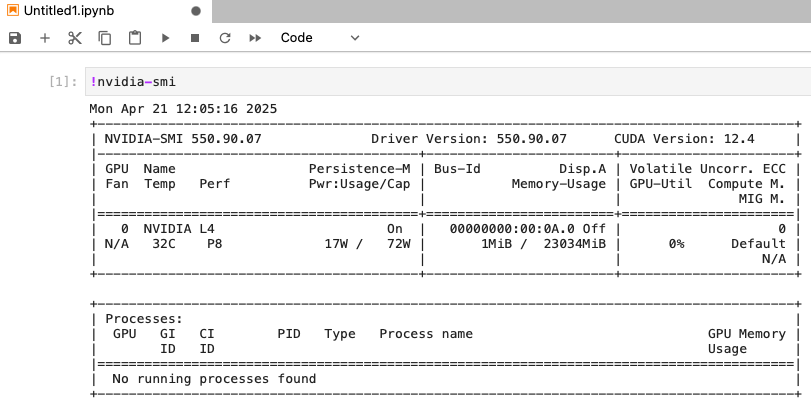Click the Bus-Id column header
This screenshot has height=407, width=811.
[x=457, y=169]
